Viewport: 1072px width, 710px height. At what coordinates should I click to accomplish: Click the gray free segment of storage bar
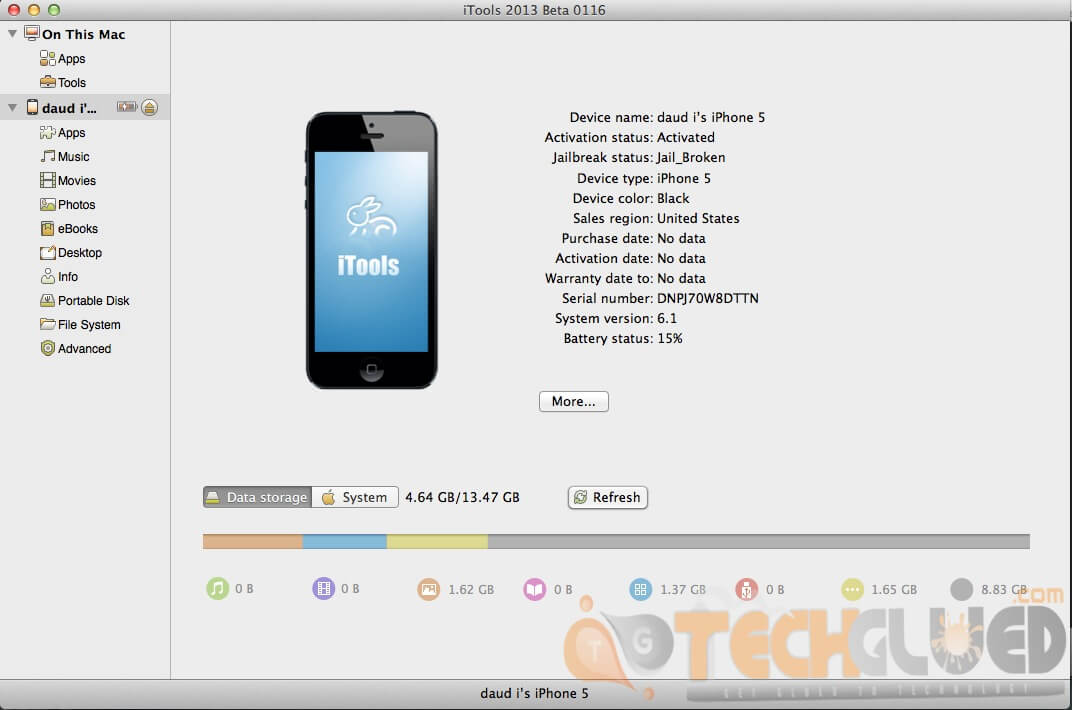pyautogui.click(x=759, y=541)
